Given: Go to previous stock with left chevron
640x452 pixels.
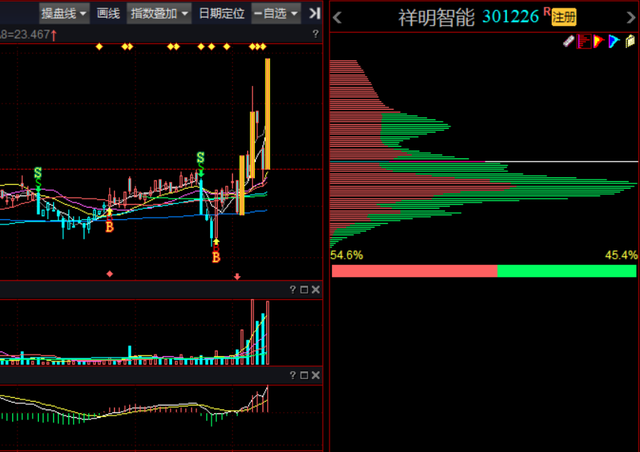Looking at the screenshot, I should click(x=337, y=18).
